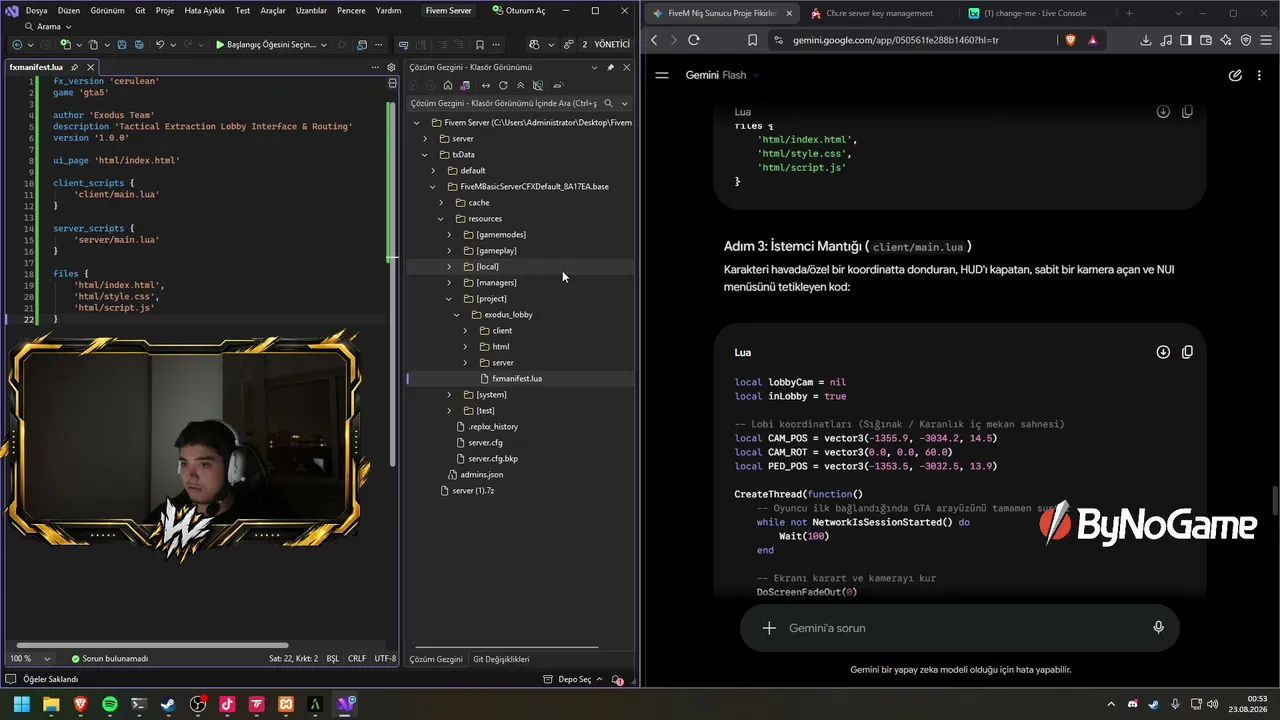
Task: Refresh the Solution Explorer view
Action: click(503, 85)
